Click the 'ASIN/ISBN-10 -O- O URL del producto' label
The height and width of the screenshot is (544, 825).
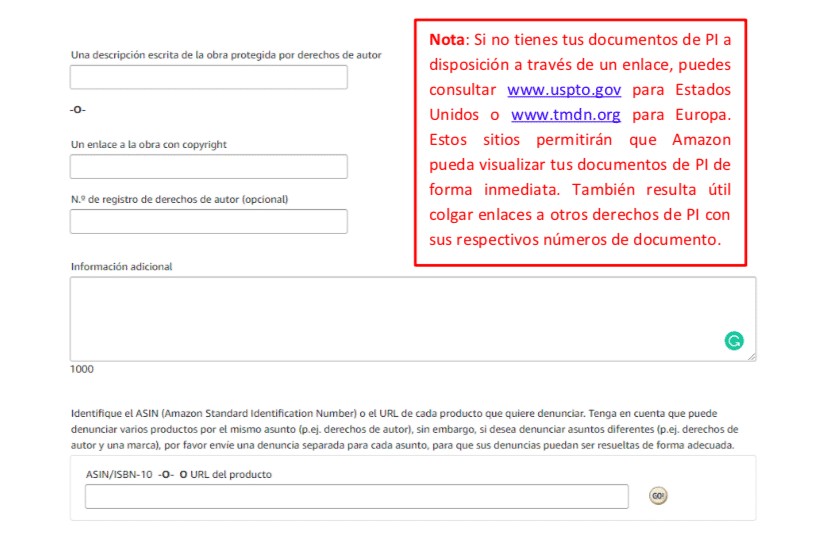point(179,475)
